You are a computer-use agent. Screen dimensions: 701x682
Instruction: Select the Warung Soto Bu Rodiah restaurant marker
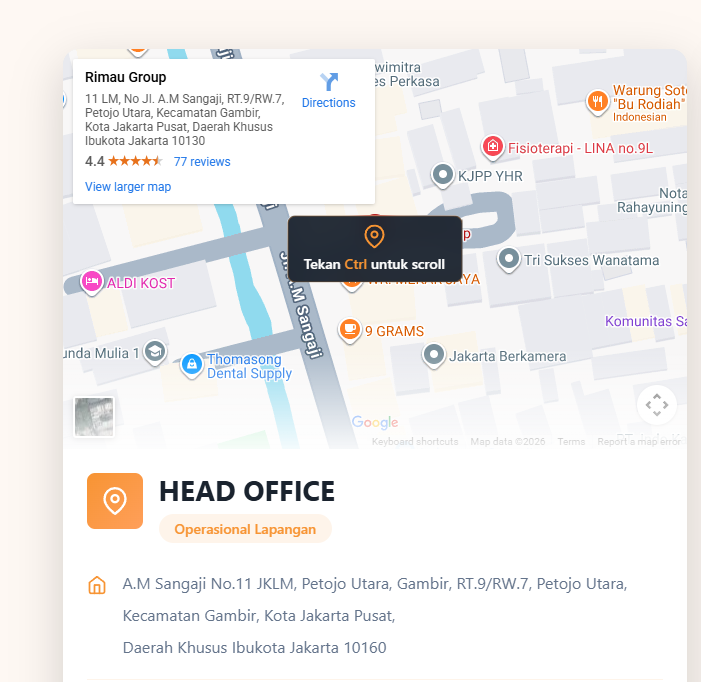[x=597, y=101]
